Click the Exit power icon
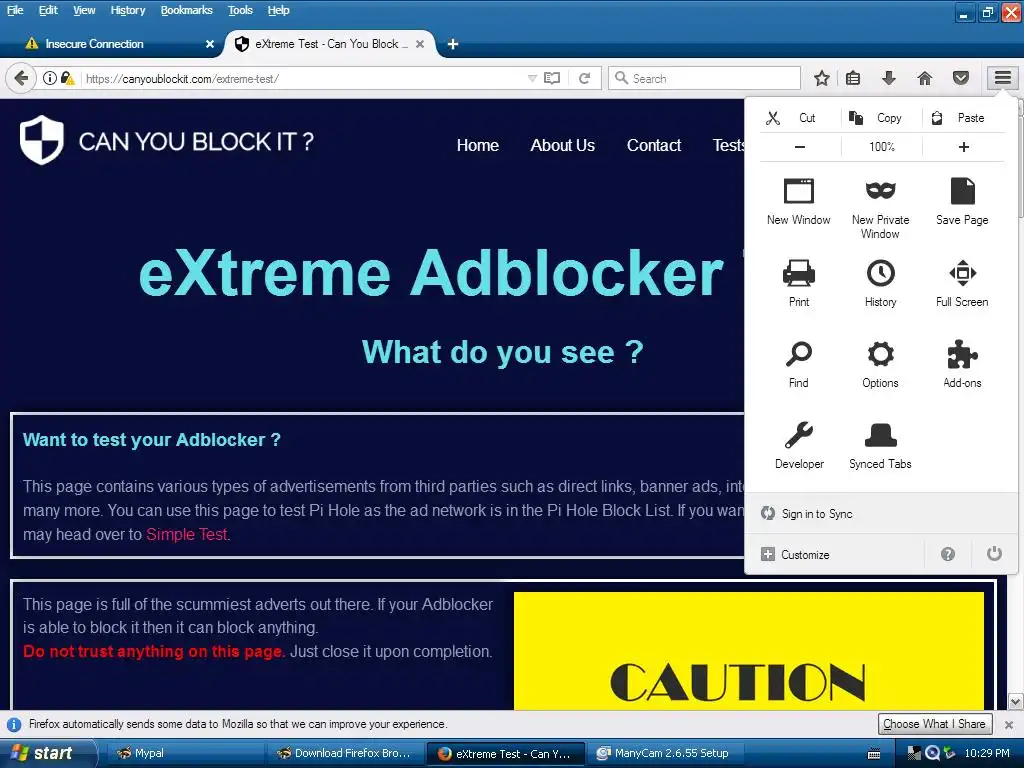The image size is (1024, 768). coord(994,554)
